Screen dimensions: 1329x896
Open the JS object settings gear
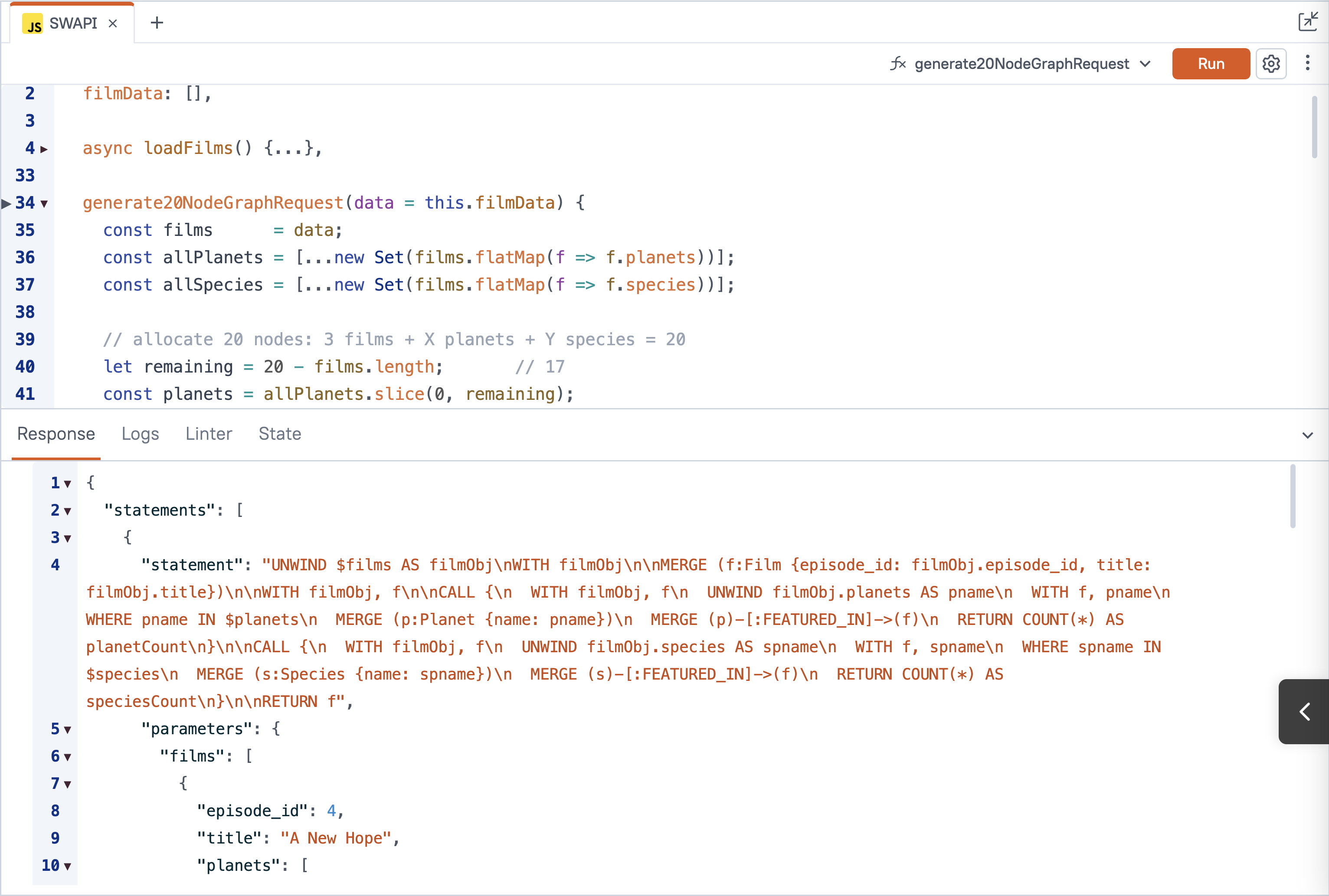1271,63
